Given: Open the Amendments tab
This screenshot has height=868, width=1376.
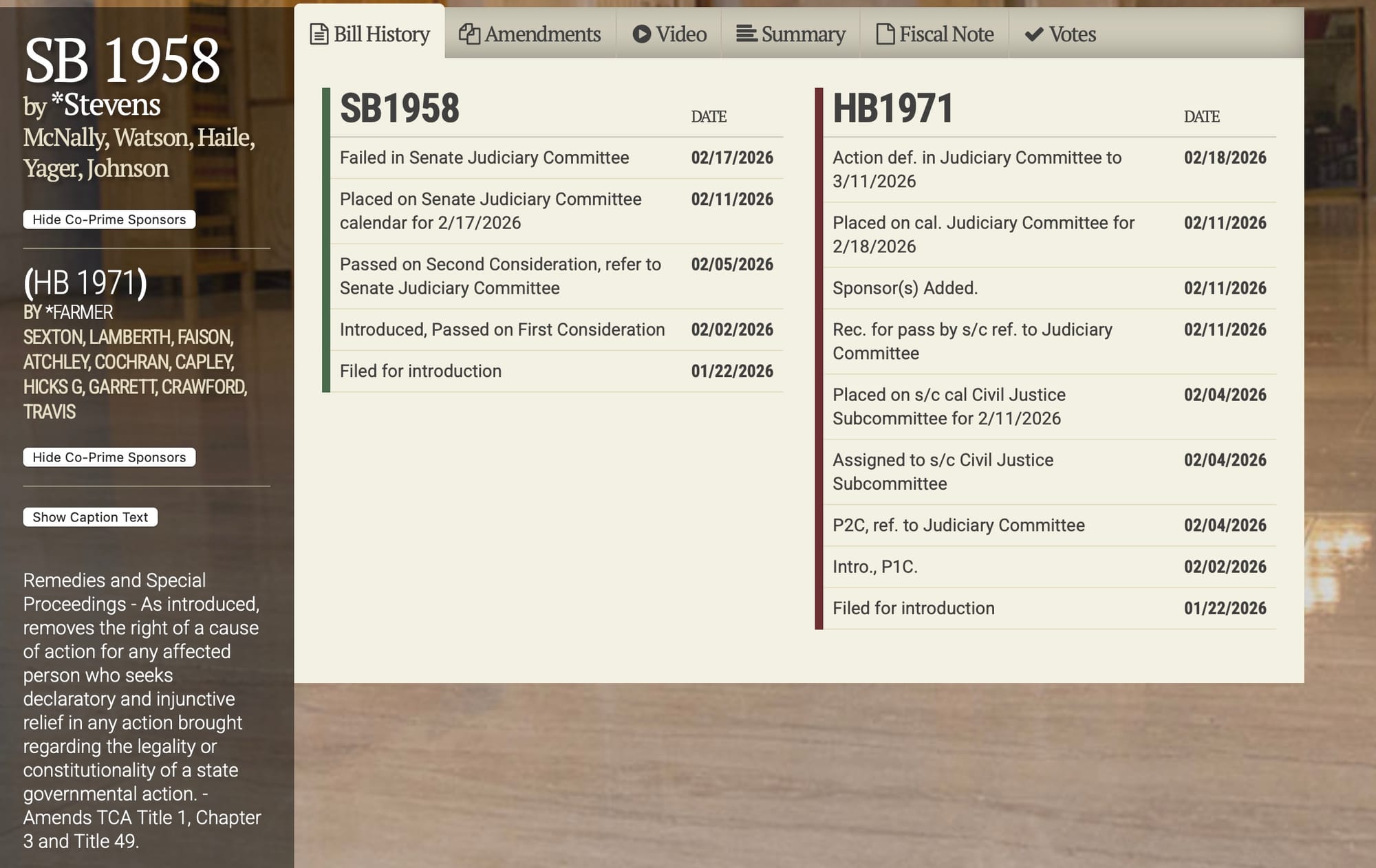Looking at the screenshot, I should [x=541, y=34].
